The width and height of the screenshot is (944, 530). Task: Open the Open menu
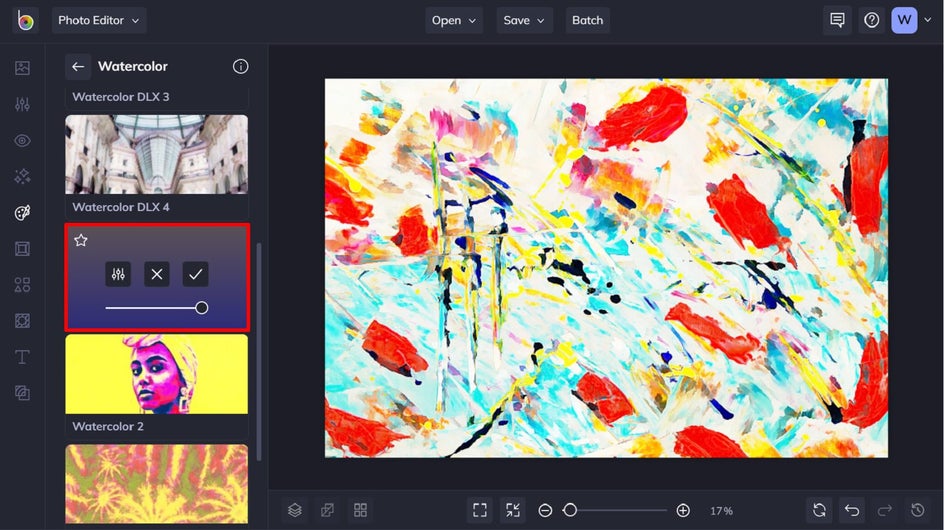point(454,20)
